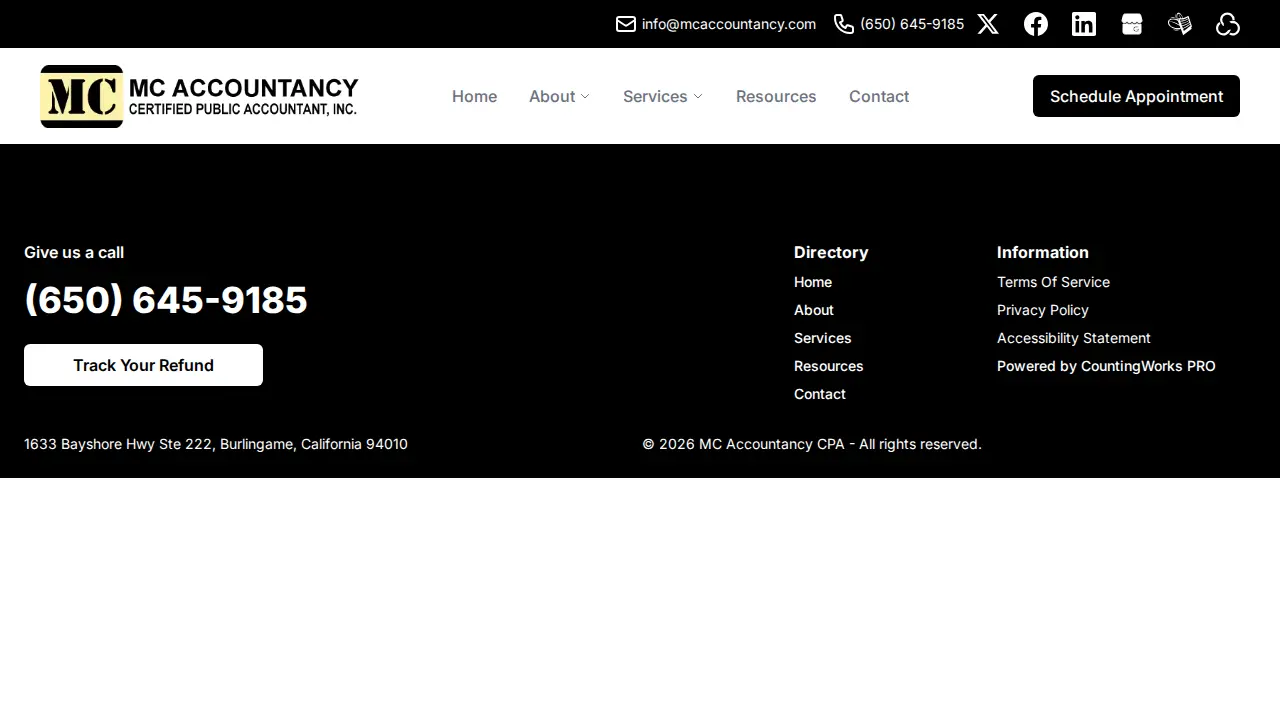Click the MC Accountancy logo
Screen dimensions: 1280x720
[x=199, y=96]
